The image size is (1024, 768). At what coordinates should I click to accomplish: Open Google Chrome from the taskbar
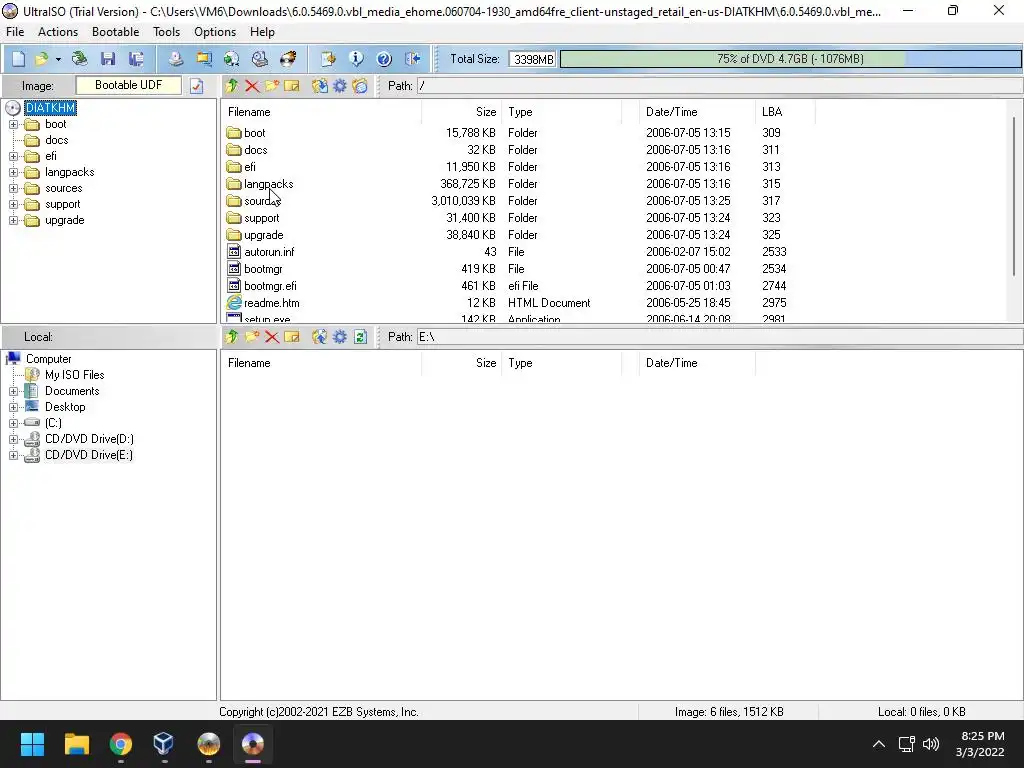[121, 744]
